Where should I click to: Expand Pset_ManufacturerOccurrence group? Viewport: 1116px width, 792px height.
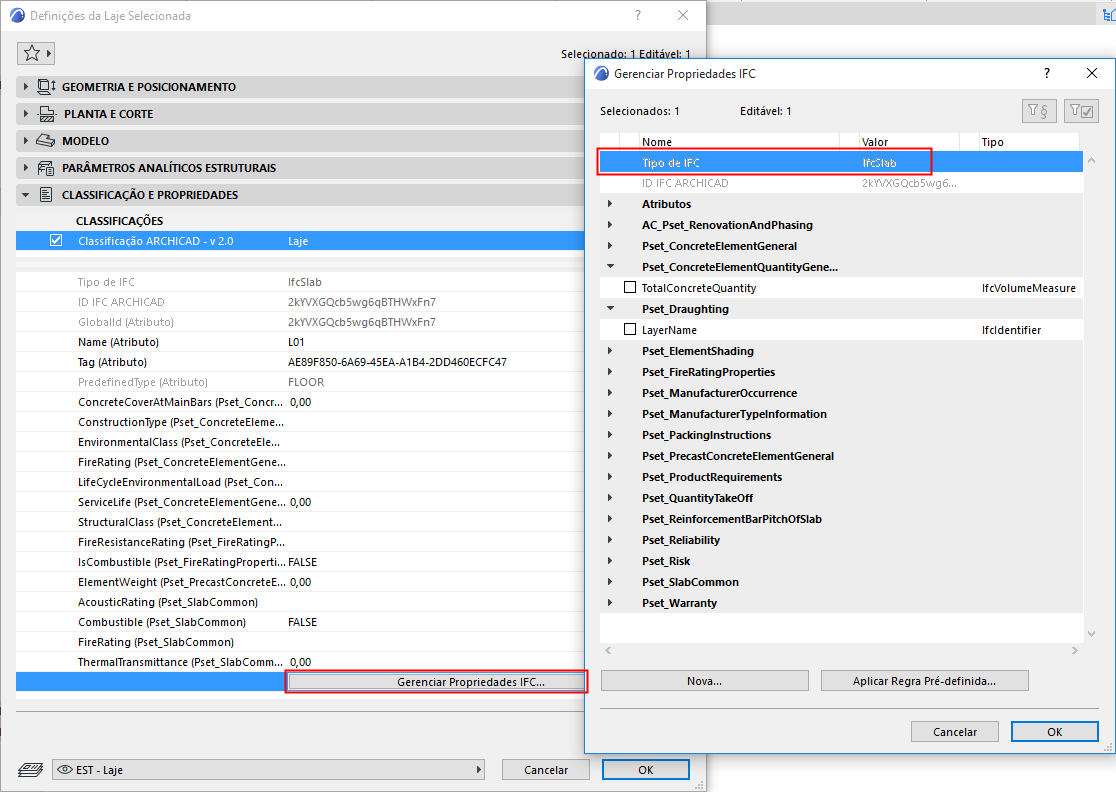[610, 393]
